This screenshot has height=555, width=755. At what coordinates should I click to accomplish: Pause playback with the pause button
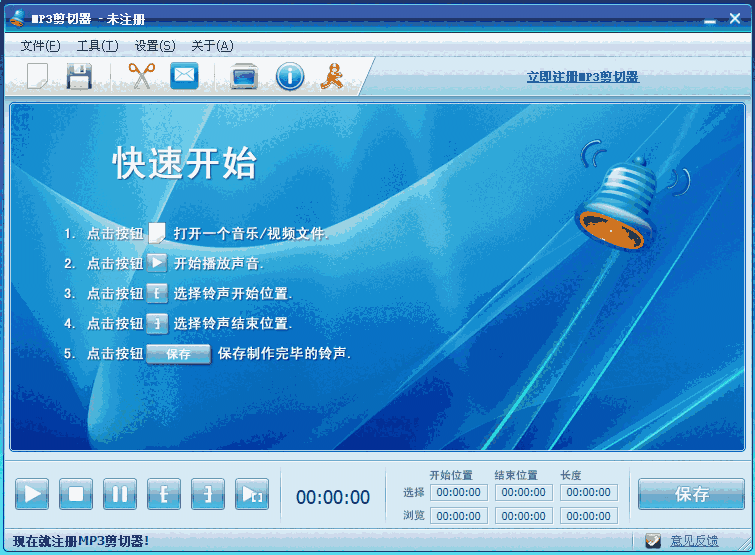tap(120, 494)
